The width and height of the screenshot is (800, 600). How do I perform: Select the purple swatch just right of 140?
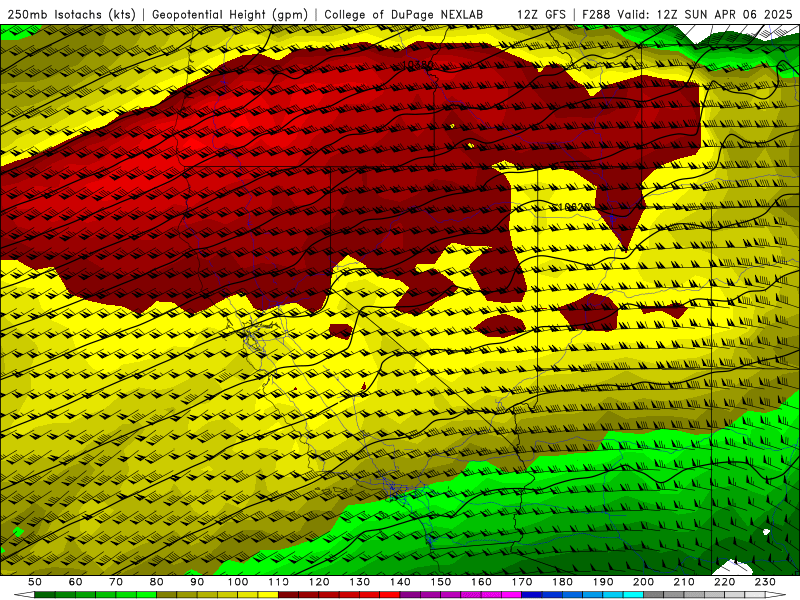tap(410, 595)
